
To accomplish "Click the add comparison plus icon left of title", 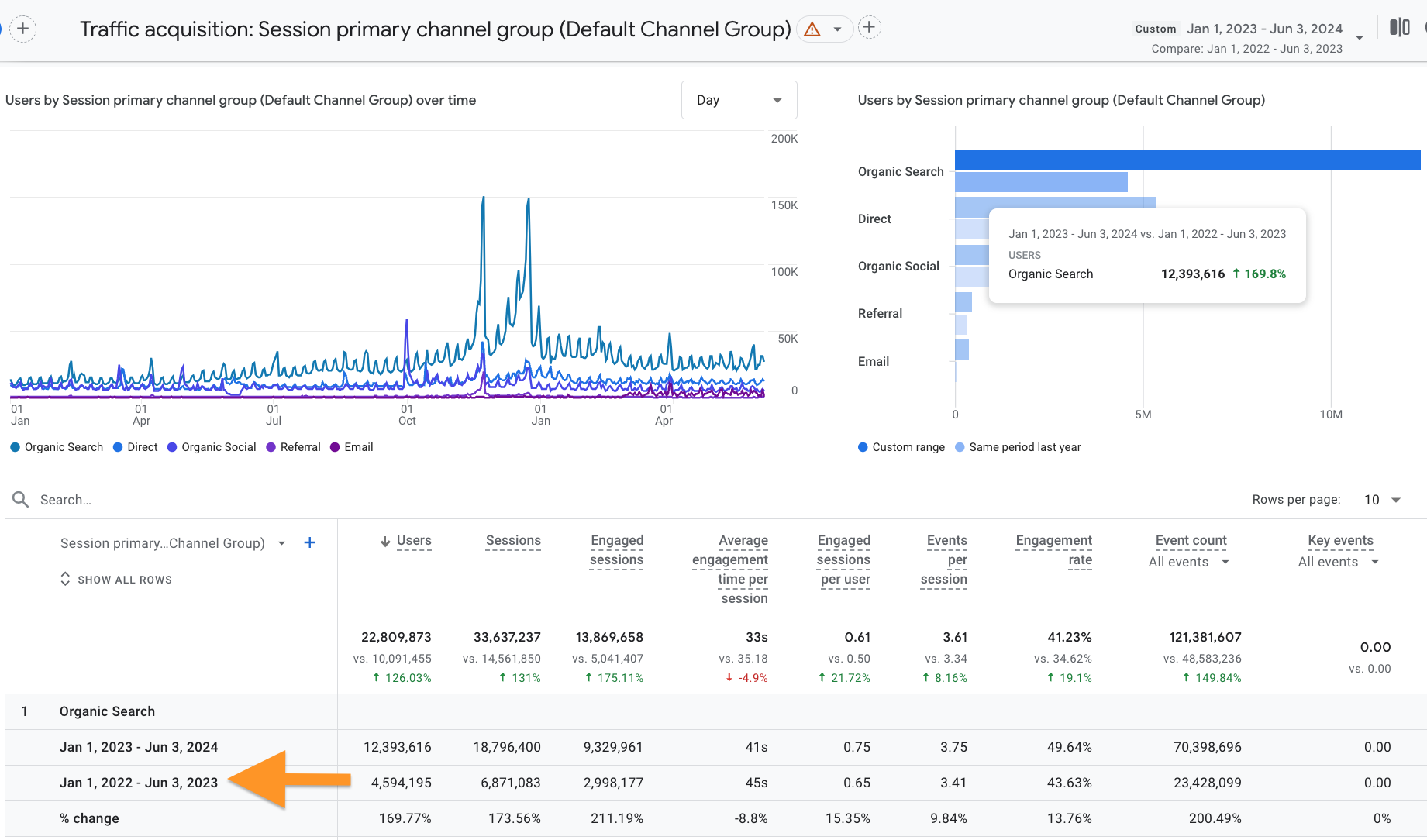I will pyautogui.click(x=23, y=29).
